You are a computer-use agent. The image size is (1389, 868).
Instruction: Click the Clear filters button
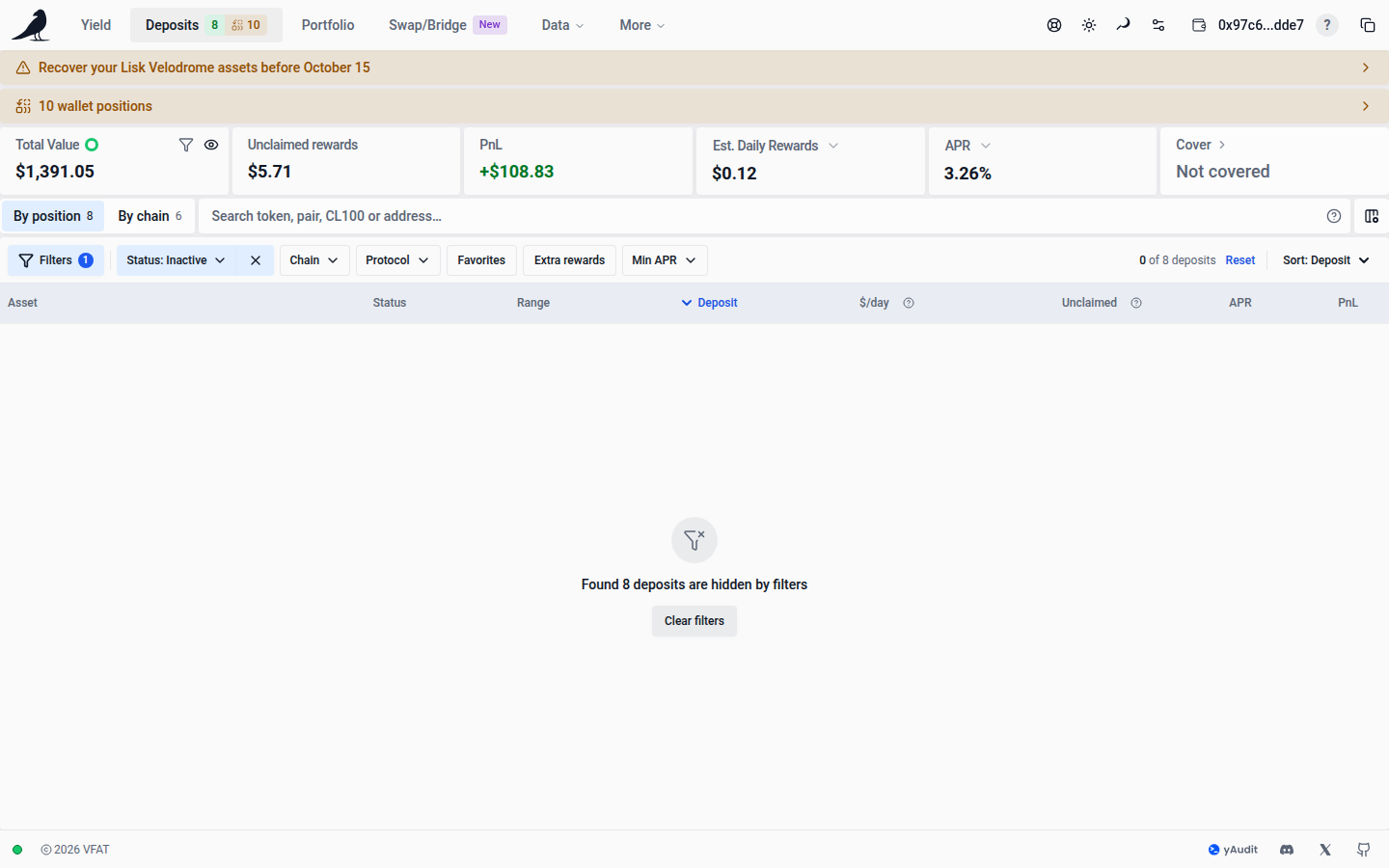click(694, 621)
